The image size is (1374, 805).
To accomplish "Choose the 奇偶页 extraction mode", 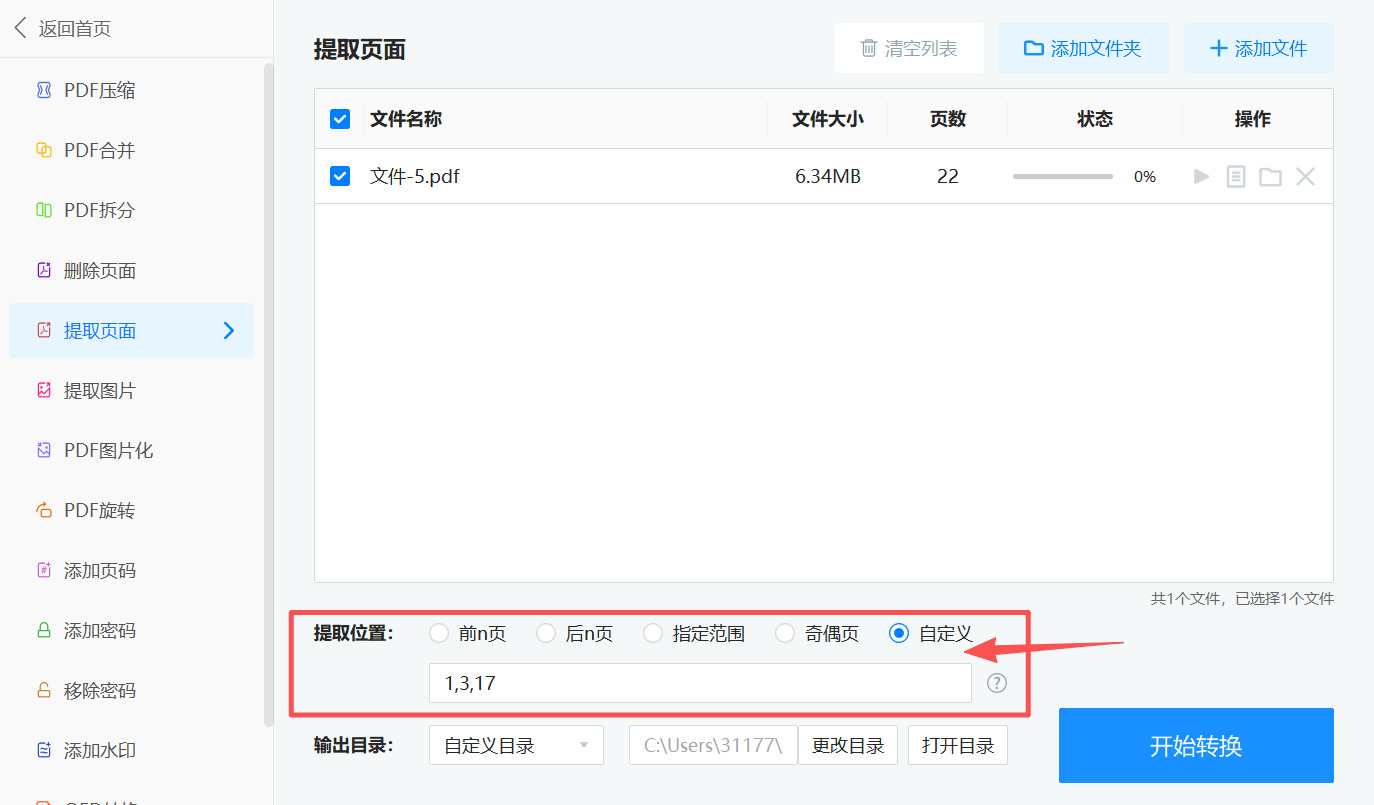I will click(x=784, y=633).
